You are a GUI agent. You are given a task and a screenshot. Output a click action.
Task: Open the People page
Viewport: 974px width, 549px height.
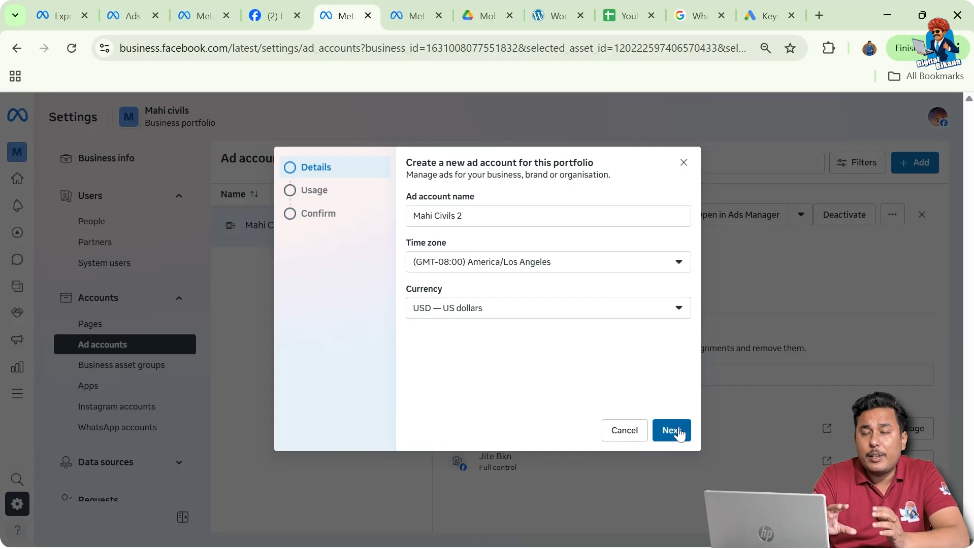[91, 221]
